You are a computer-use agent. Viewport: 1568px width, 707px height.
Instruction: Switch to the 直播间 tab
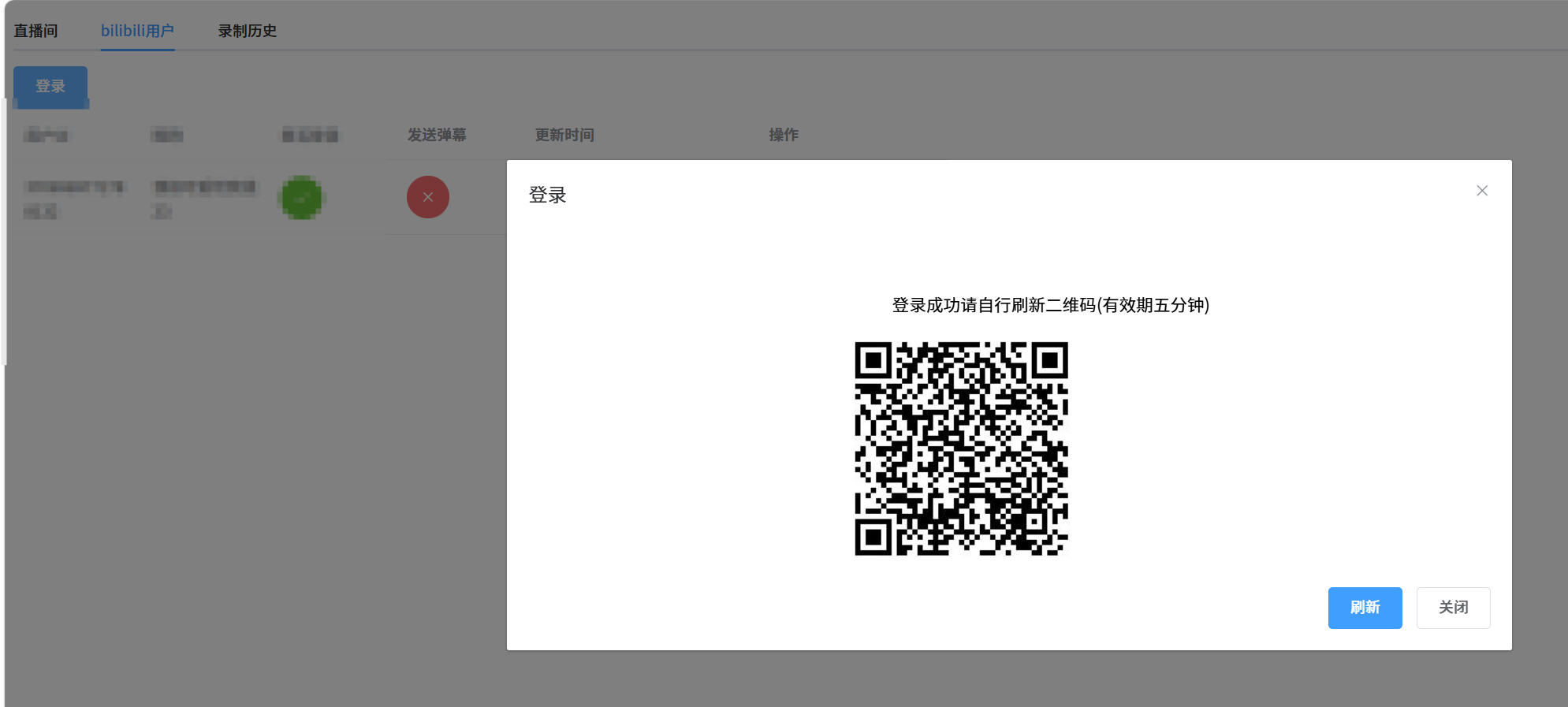click(x=35, y=31)
